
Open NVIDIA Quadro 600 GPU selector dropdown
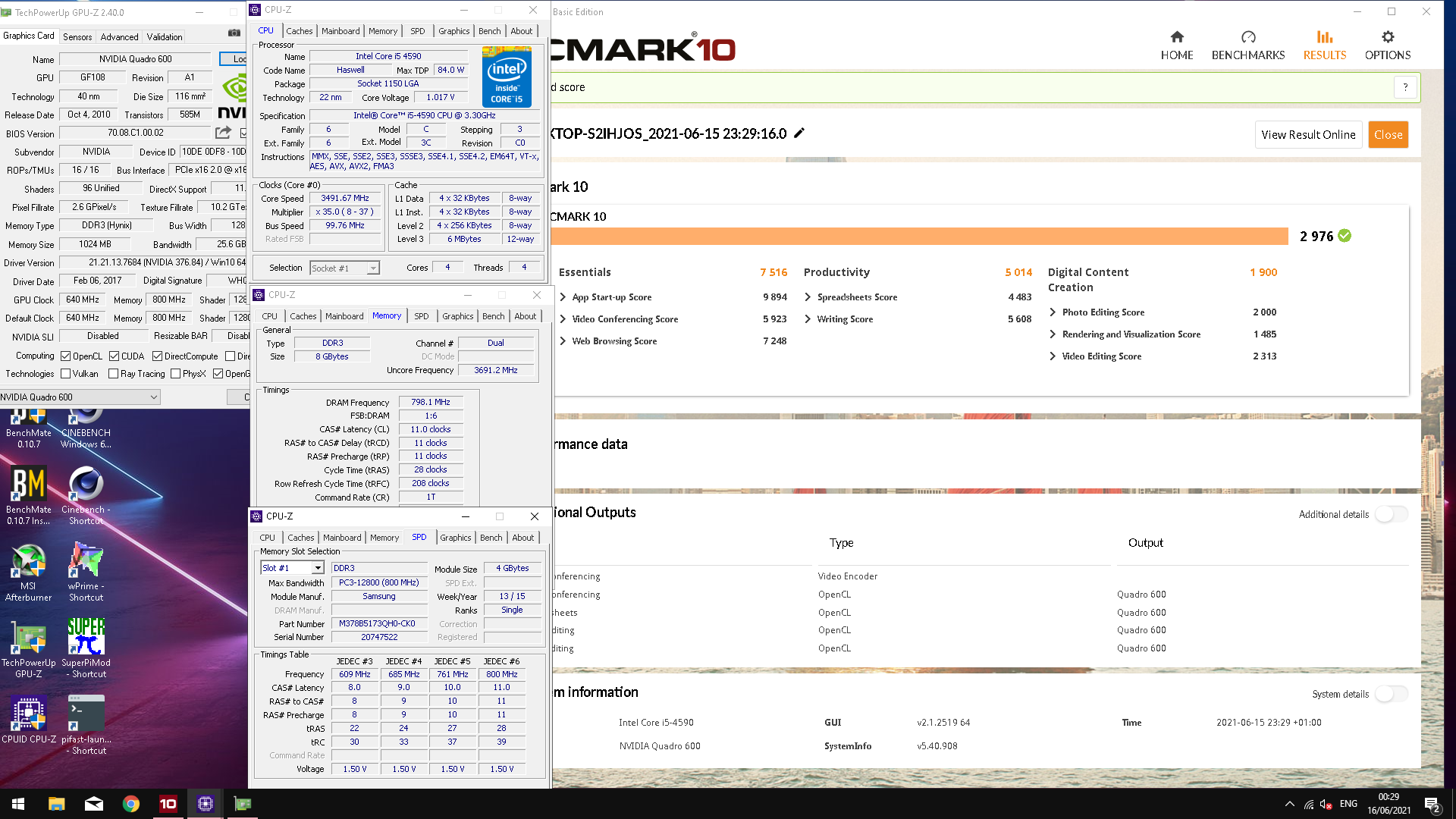[80, 397]
